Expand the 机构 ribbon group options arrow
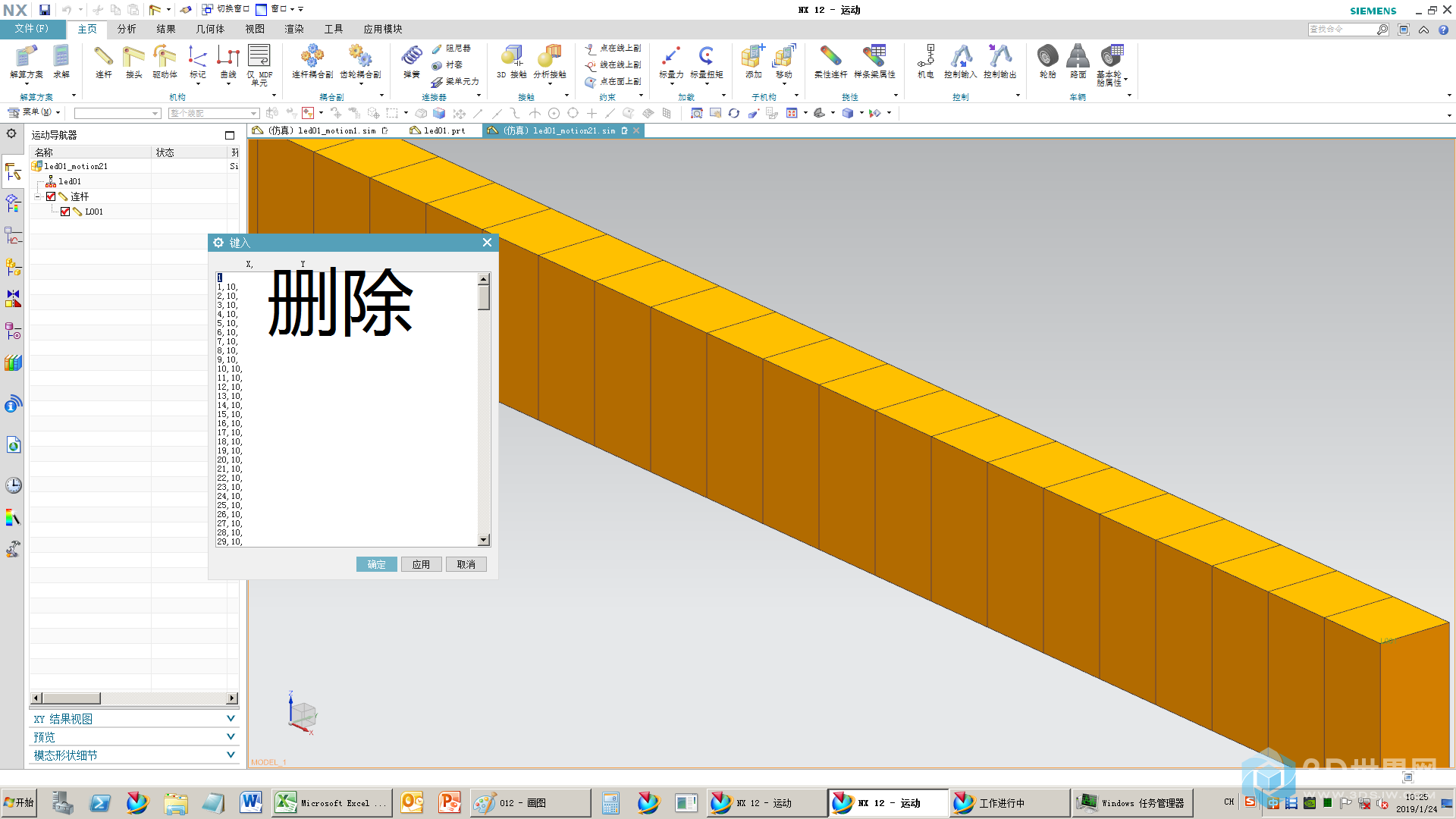The width and height of the screenshot is (1456, 819). [274, 96]
